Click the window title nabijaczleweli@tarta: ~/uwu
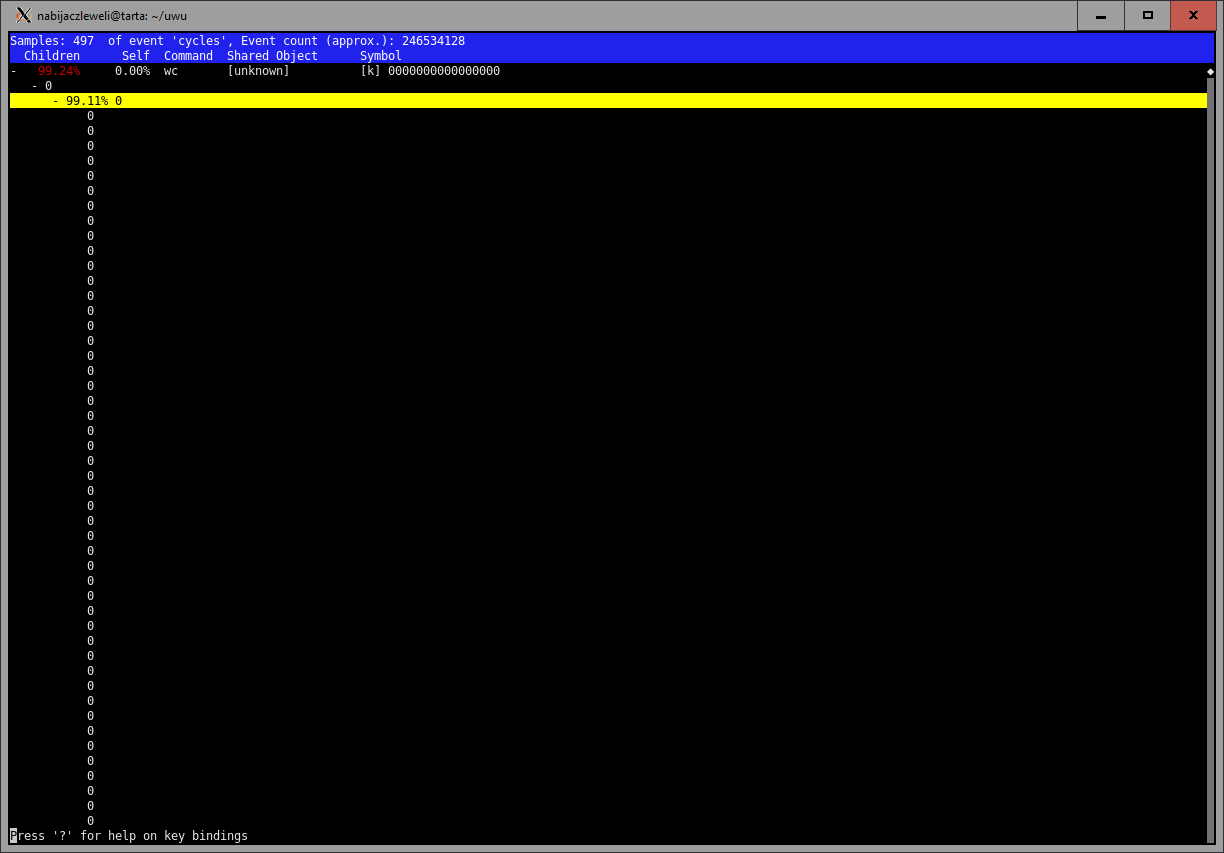 tap(112, 15)
